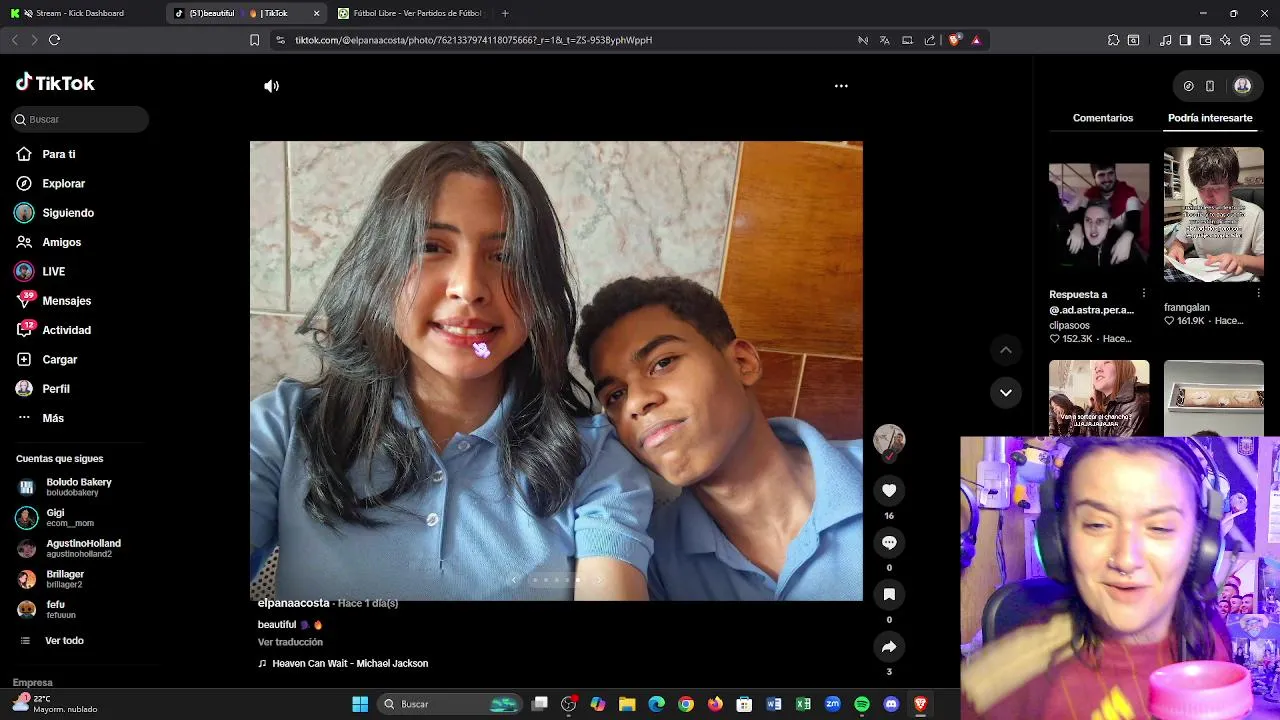
Task: Open the profile avatar menu in header
Action: pyautogui.click(x=1243, y=86)
